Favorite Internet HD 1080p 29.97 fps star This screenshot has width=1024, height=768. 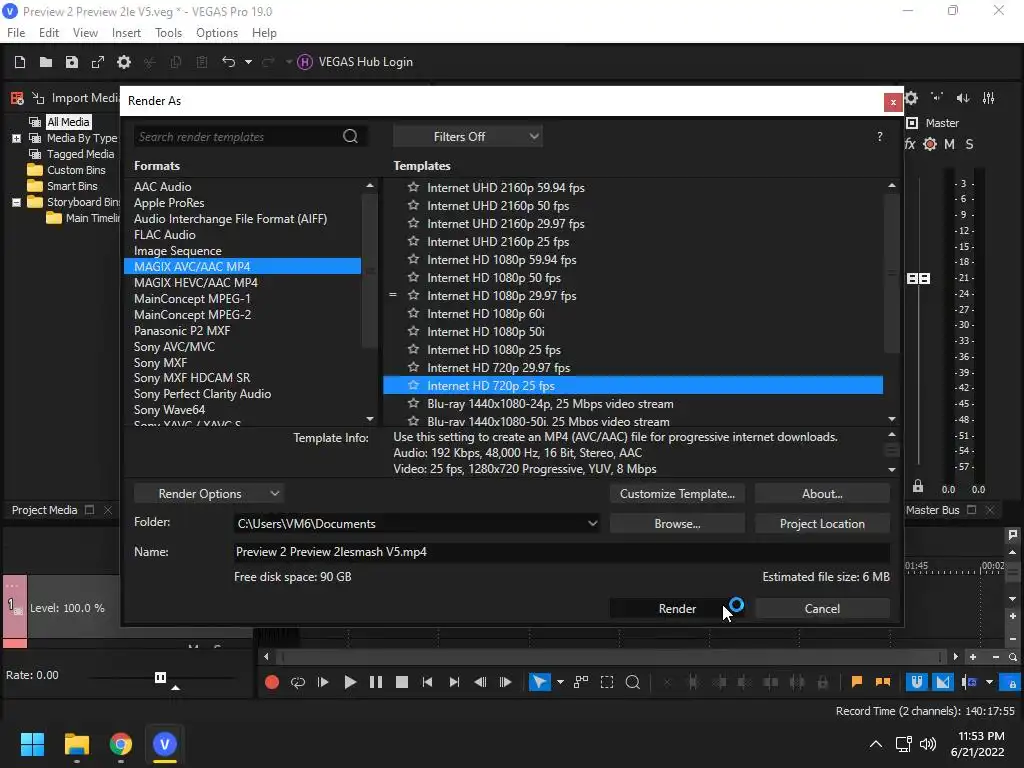(413, 295)
